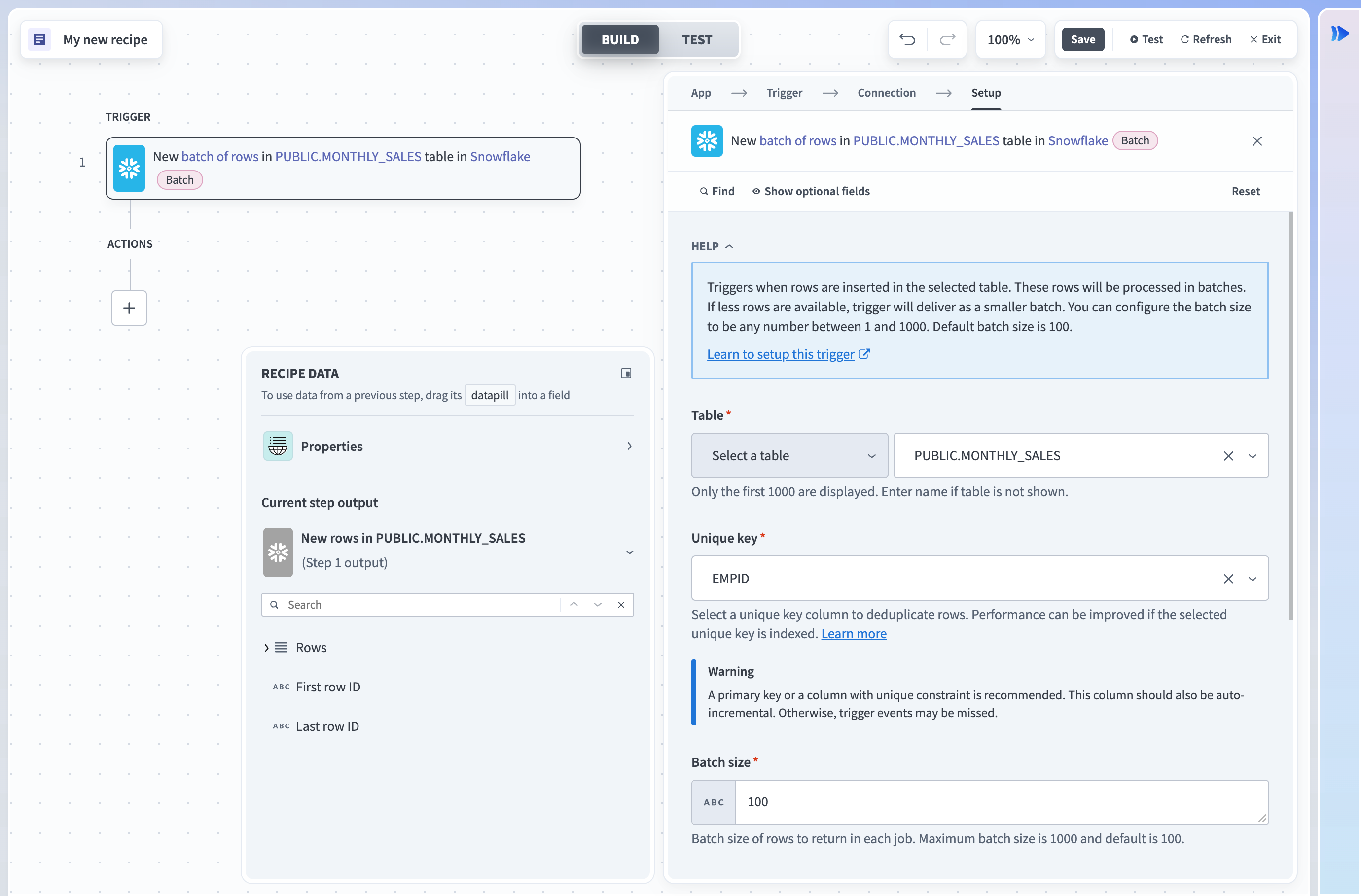Click ABC icon beside First row ID

coord(281,687)
